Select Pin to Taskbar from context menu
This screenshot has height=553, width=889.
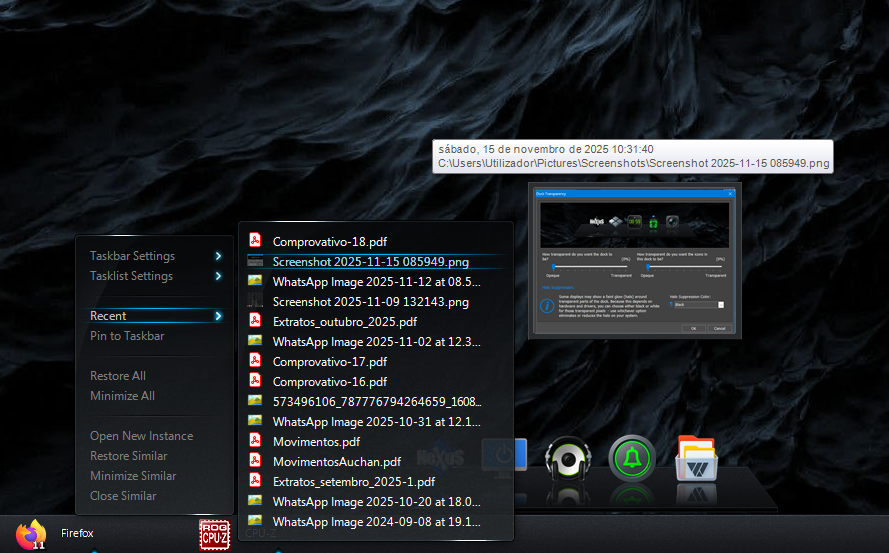[127, 336]
